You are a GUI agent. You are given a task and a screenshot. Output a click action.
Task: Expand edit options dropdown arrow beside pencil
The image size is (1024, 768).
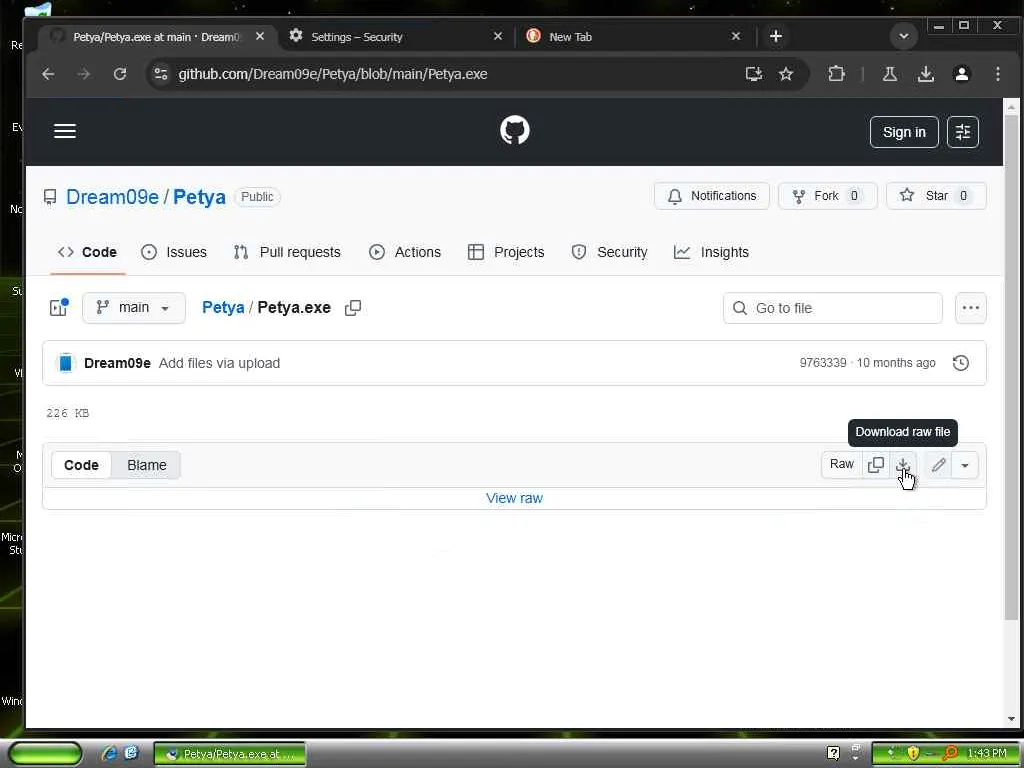[x=965, y=465]
